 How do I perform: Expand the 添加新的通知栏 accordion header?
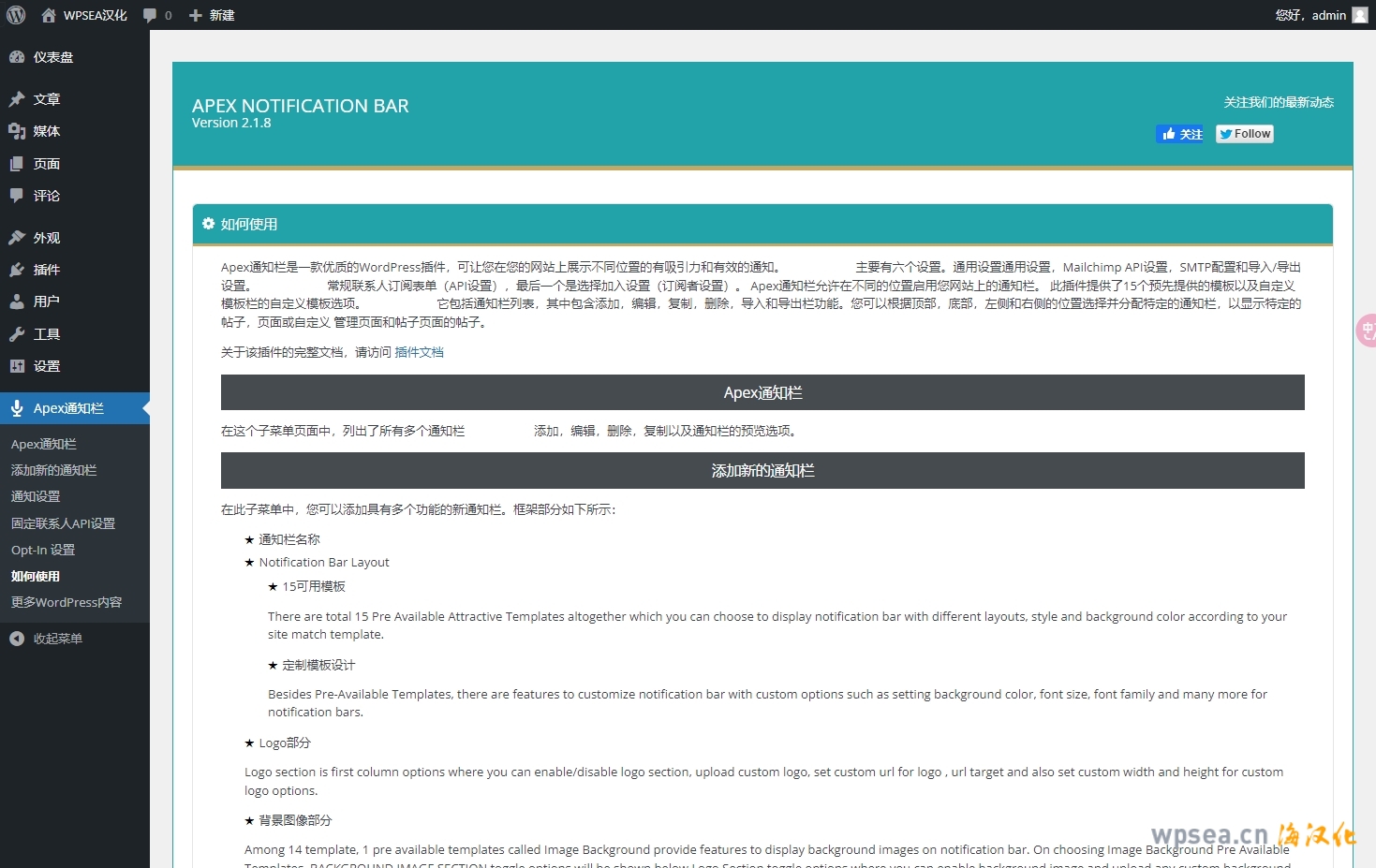(762, 471)
